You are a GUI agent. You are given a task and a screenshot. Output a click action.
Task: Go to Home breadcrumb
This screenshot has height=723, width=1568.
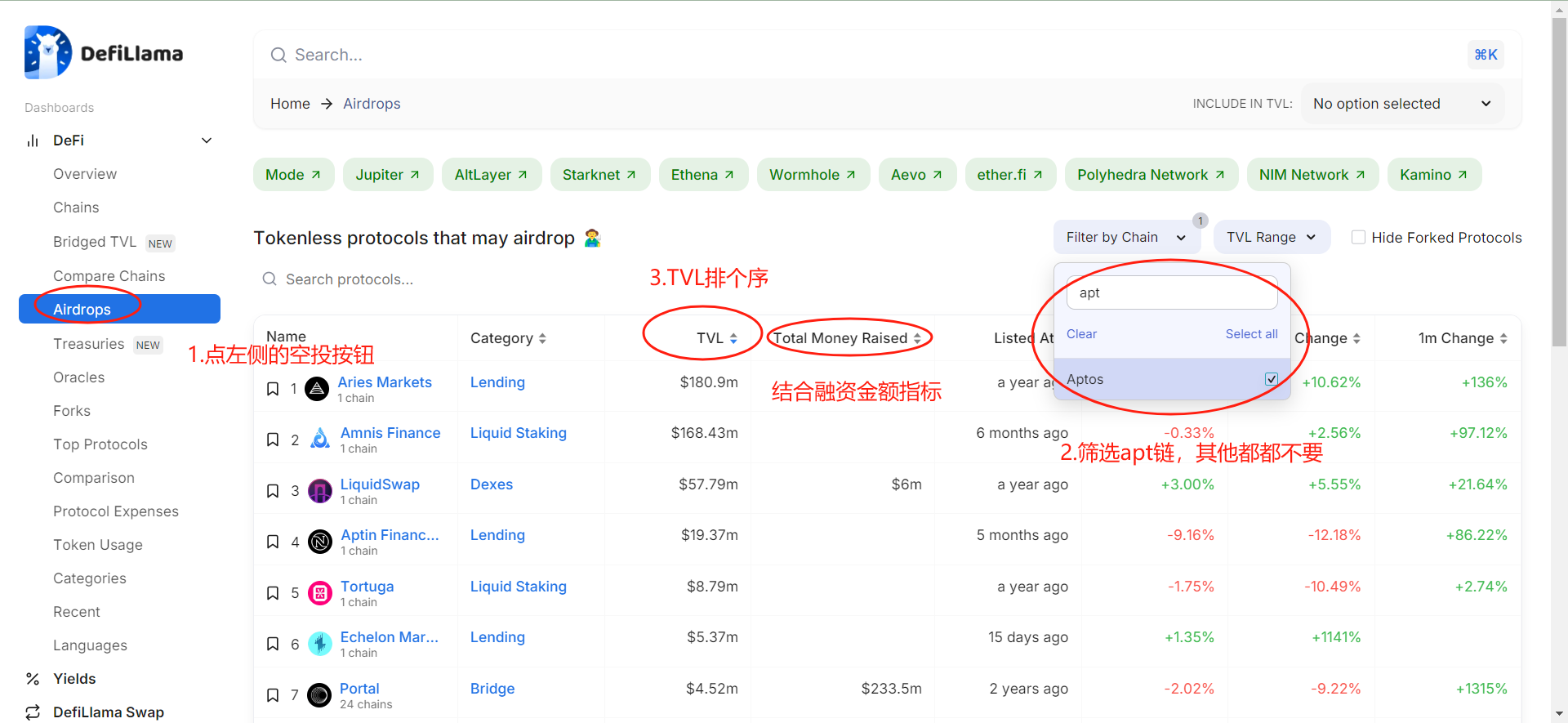point(290,104)
